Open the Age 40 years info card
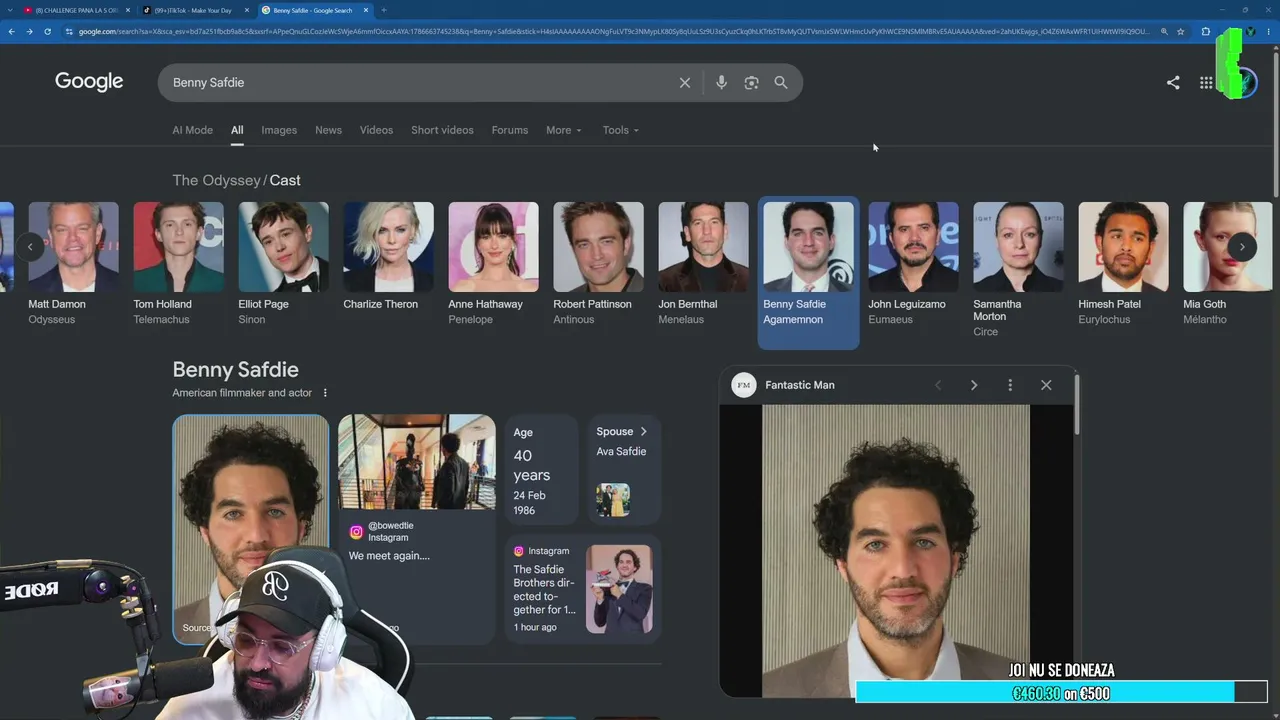1280x720 pixels. click(x=541, y=470)
